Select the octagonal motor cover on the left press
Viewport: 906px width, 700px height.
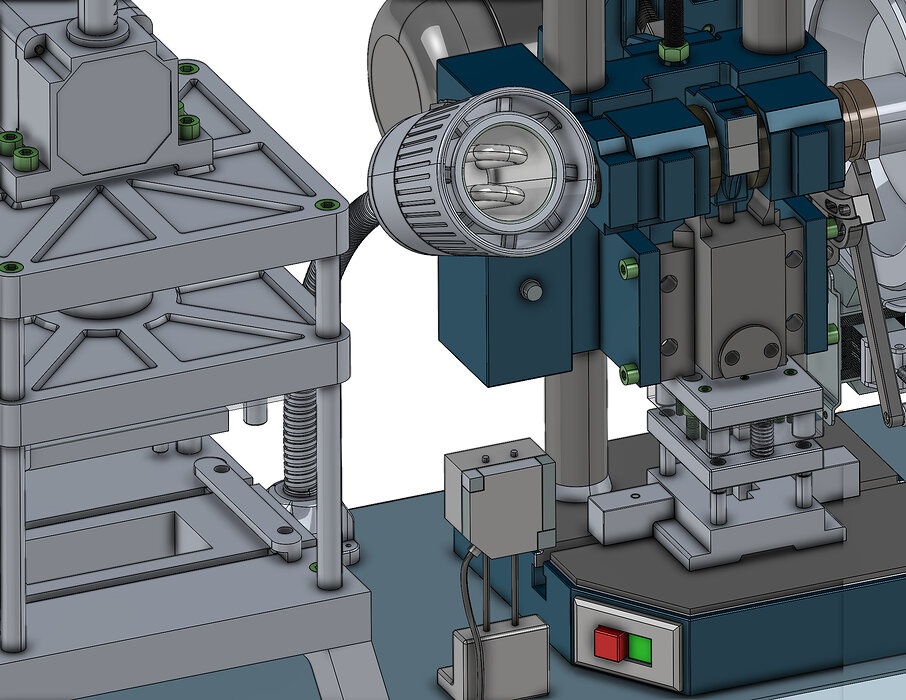click(x=114, y=113)
